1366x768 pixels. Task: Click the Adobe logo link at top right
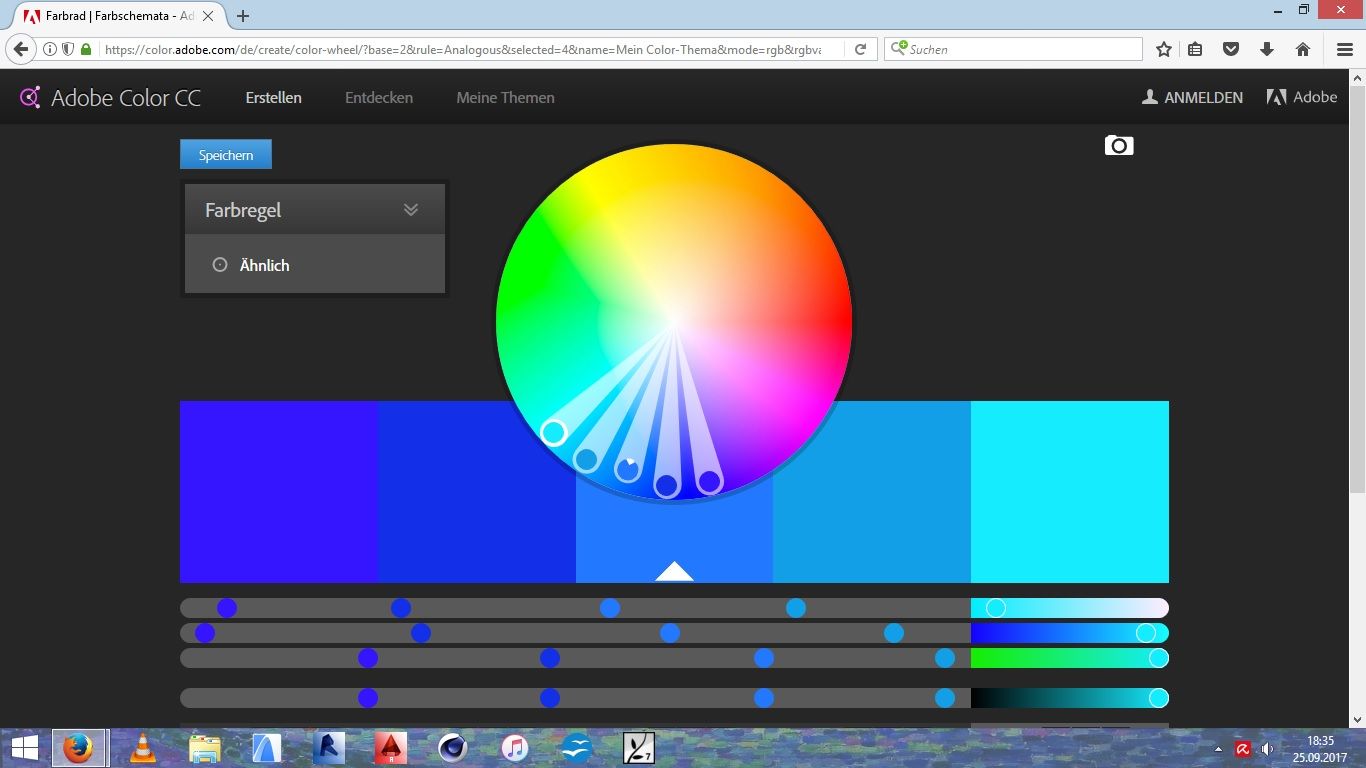pos(1302,97)
